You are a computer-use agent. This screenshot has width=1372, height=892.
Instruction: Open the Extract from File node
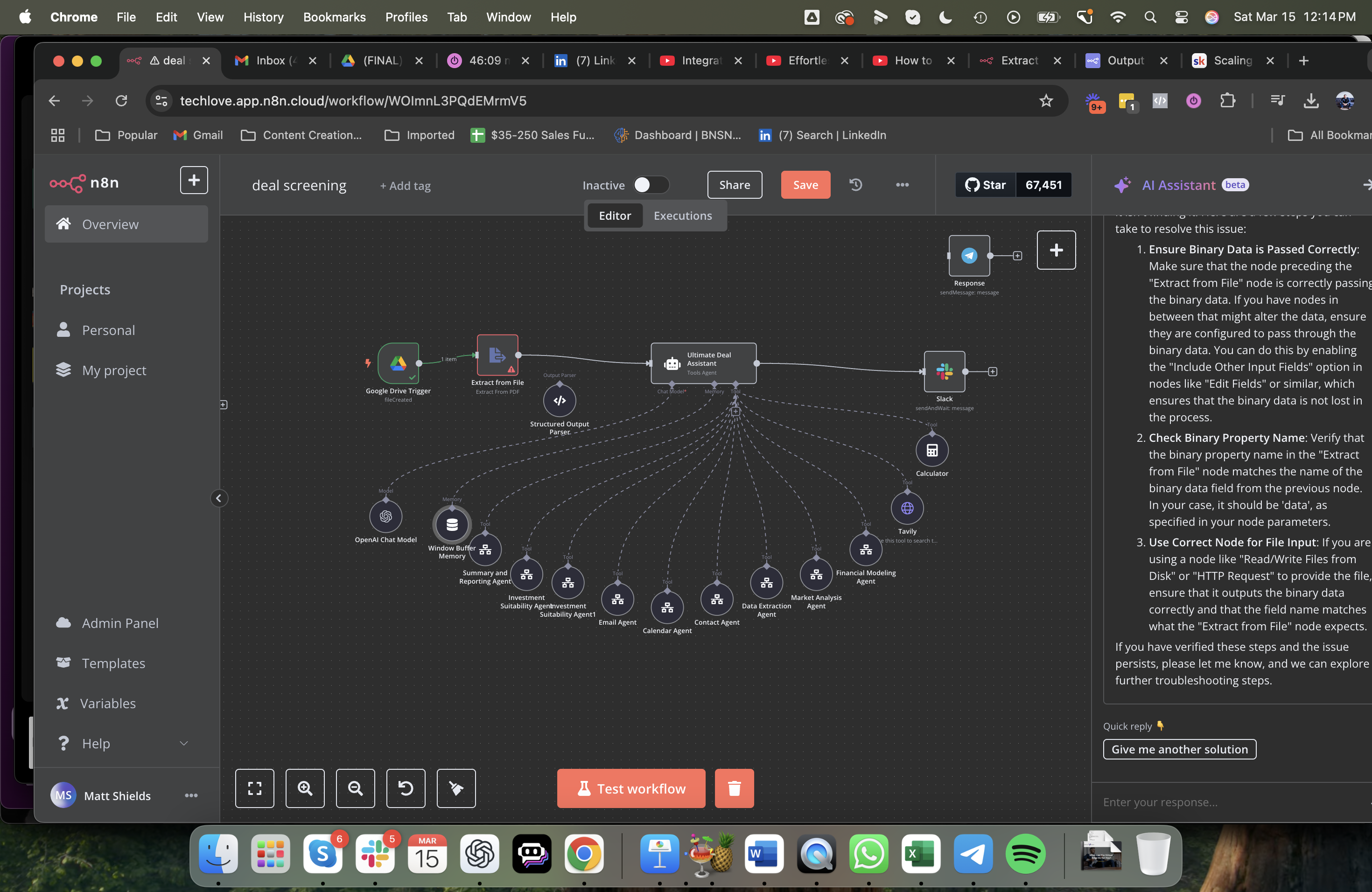tap(497, 356)
